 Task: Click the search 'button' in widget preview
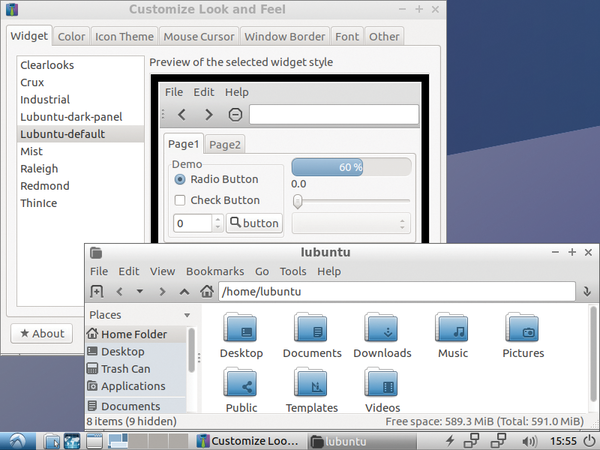coord(254,223)
